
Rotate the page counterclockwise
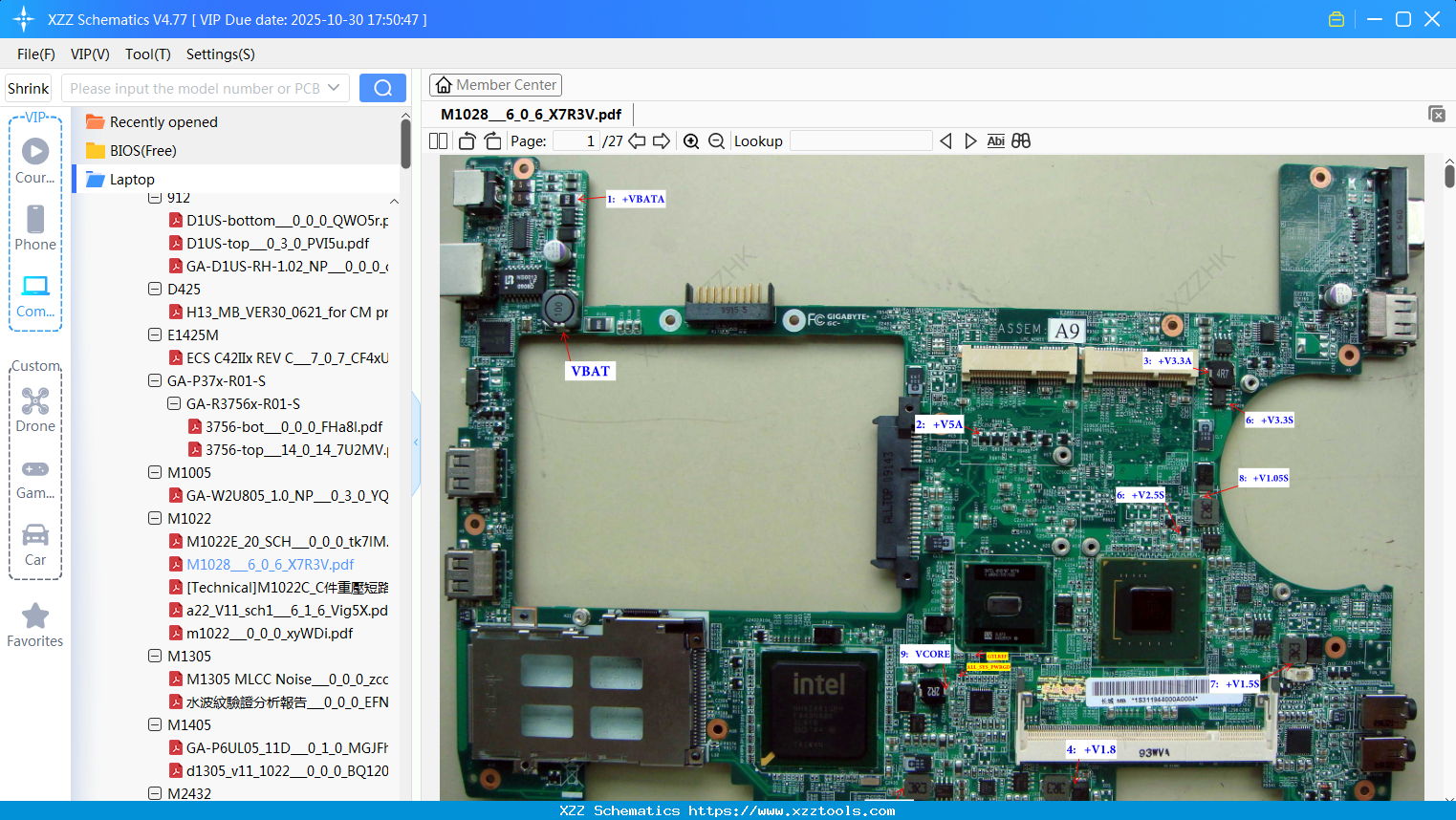pyautogui.click(x=467, y=141)
